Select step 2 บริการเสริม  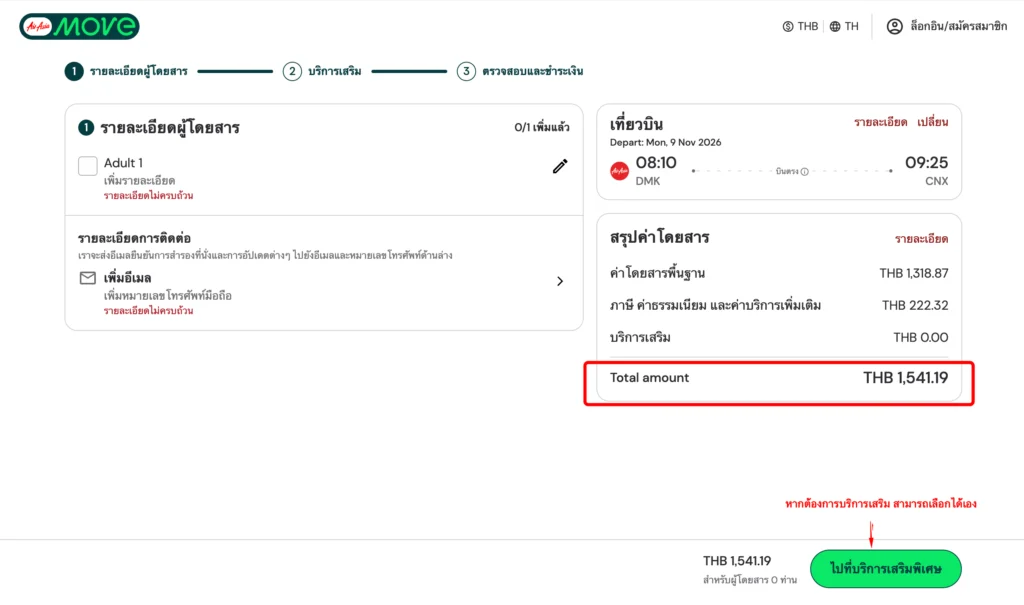[x=322, y=71]
